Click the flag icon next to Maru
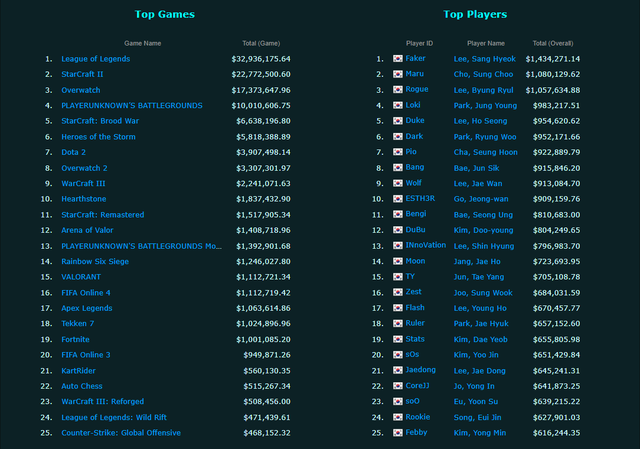Screen dimensions: 640x449 (x=398, y=75)
